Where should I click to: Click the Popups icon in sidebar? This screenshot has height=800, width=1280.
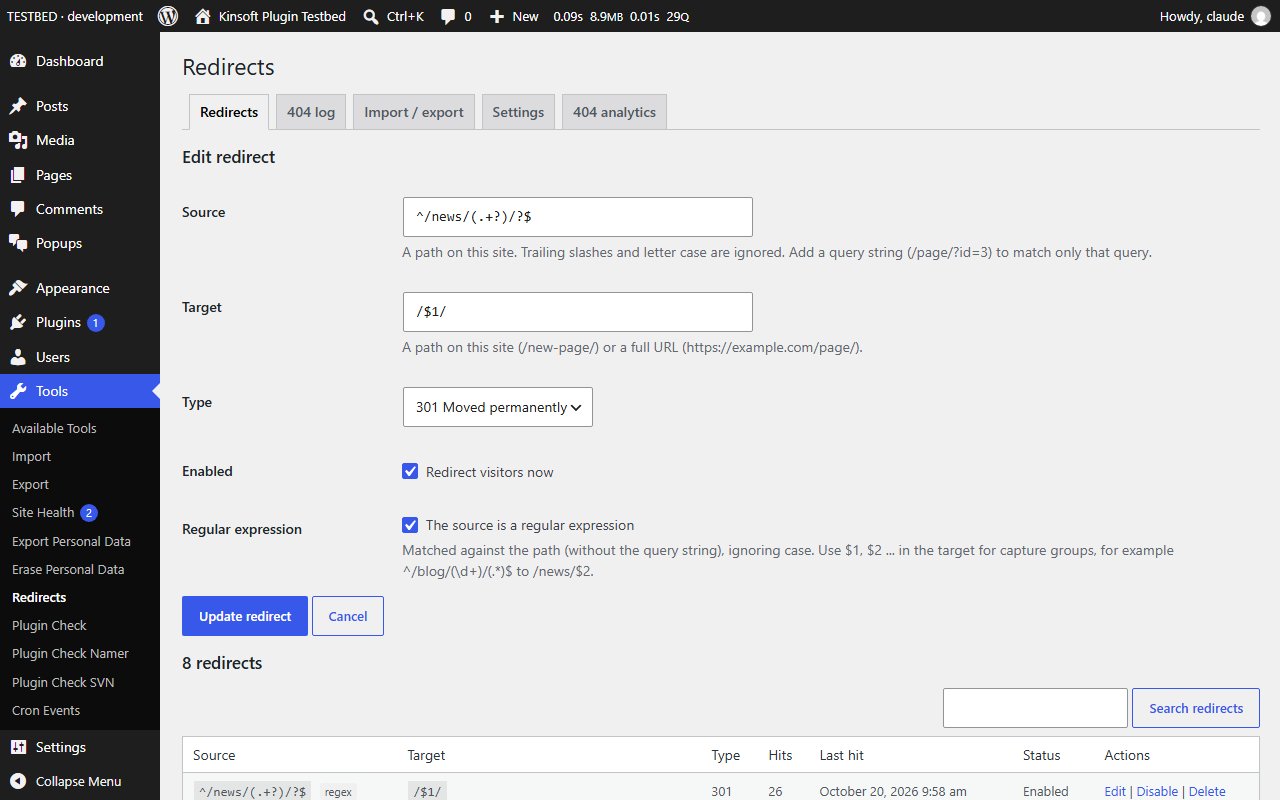[x=18, y=243]
